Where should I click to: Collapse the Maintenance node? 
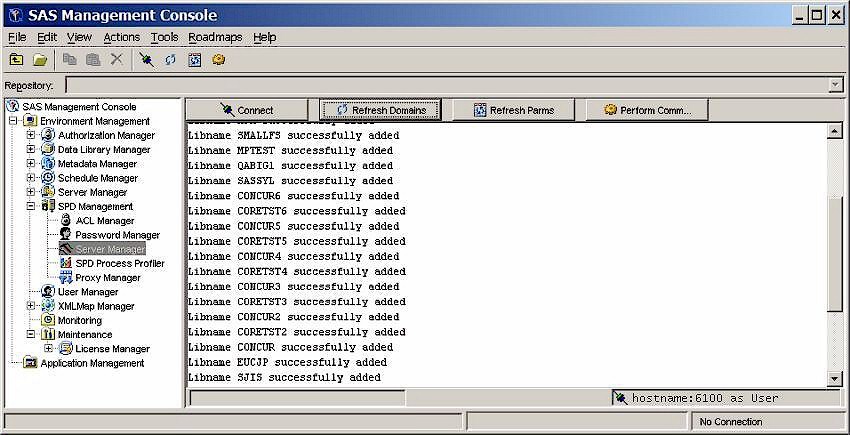(31, 334)
